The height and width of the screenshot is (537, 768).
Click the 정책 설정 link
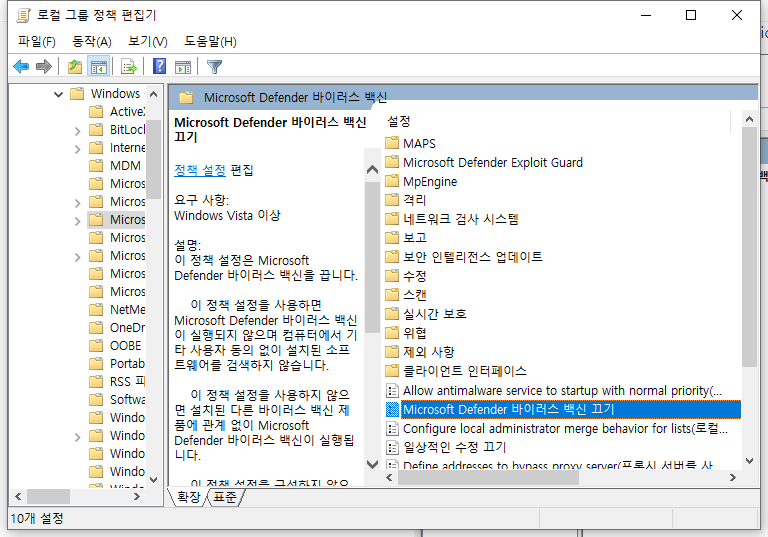point(200,170)
